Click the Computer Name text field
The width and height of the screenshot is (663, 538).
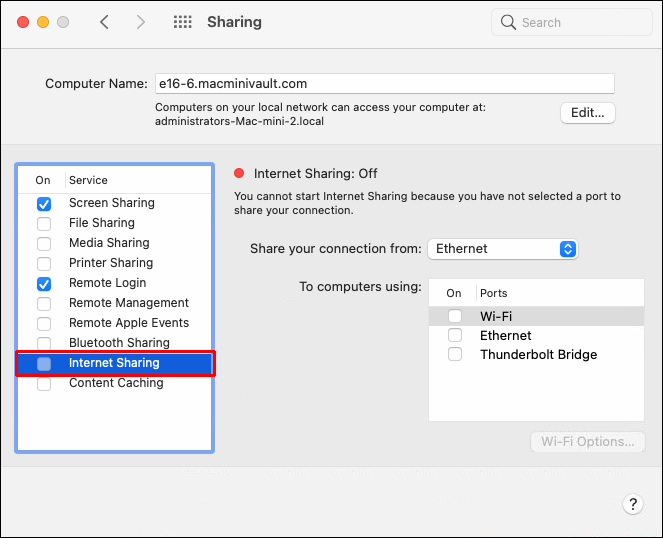pyautogui.click(x=384, y=84)
